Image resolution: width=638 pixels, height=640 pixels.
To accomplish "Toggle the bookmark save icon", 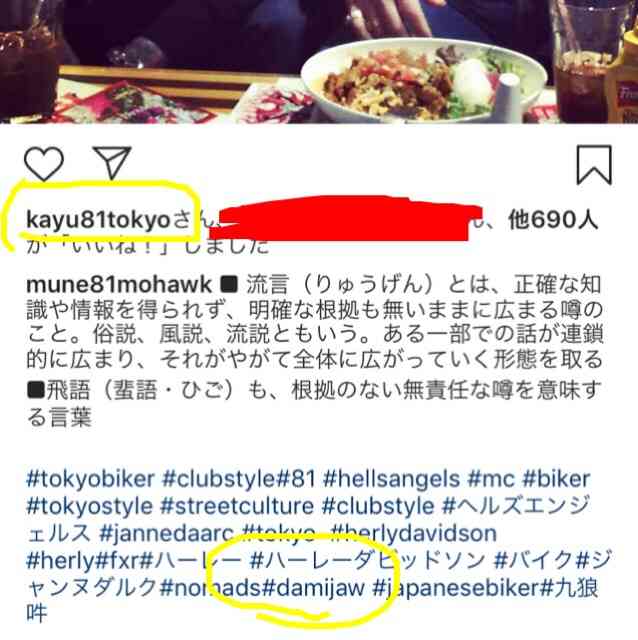I will (594, 165).
